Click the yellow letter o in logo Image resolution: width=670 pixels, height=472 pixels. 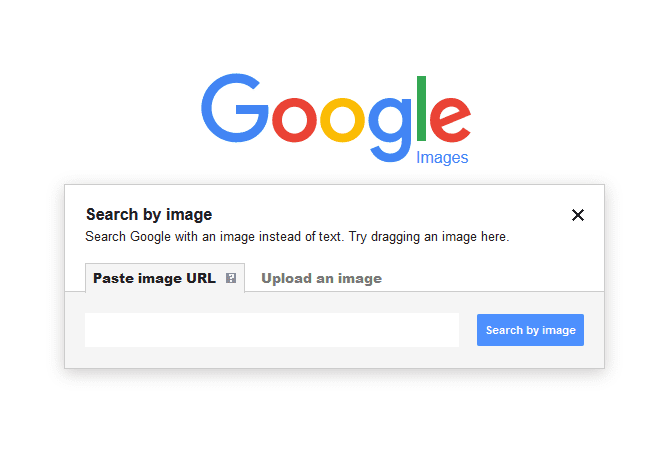pyautogui.click(x=343, y=120)
